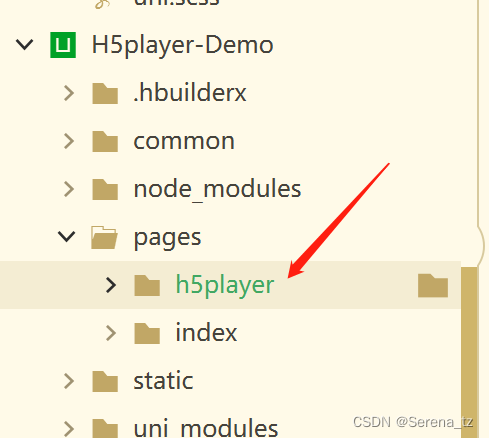Click the h5player folder icon
This screenshot has width=489, height=438.
pos(147,285)
